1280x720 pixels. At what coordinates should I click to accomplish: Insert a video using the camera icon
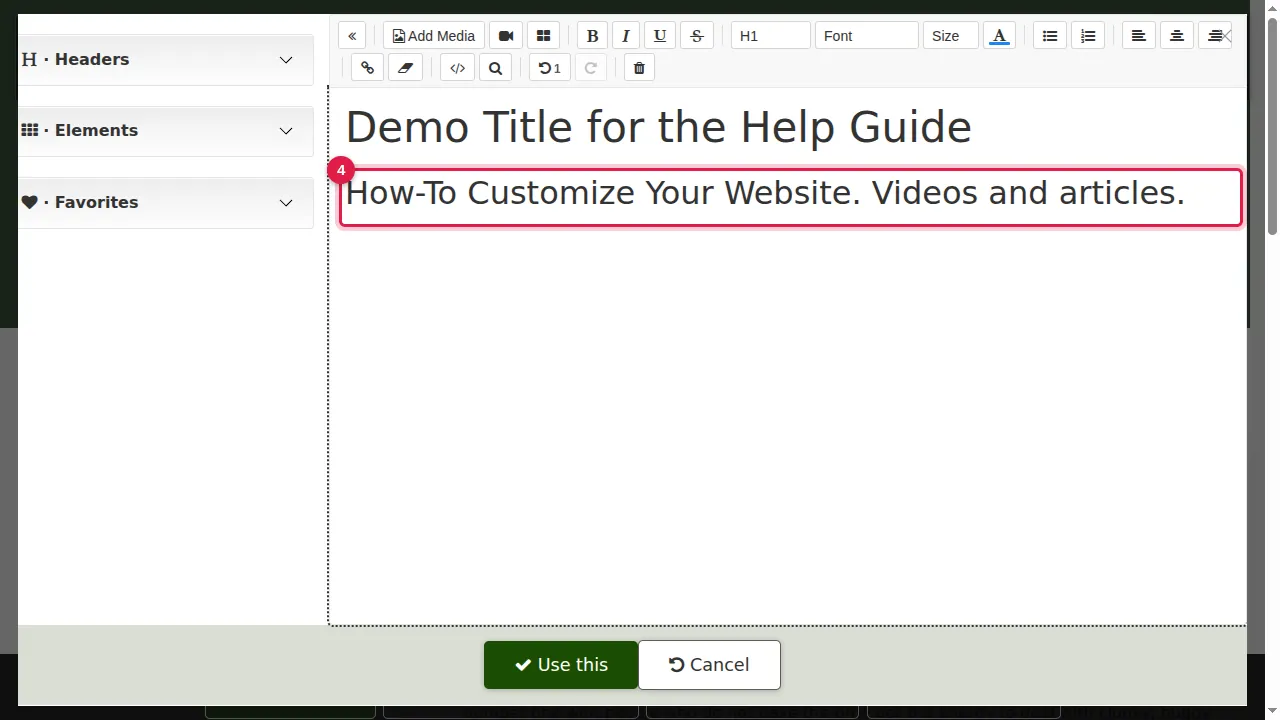coord(506,36)
